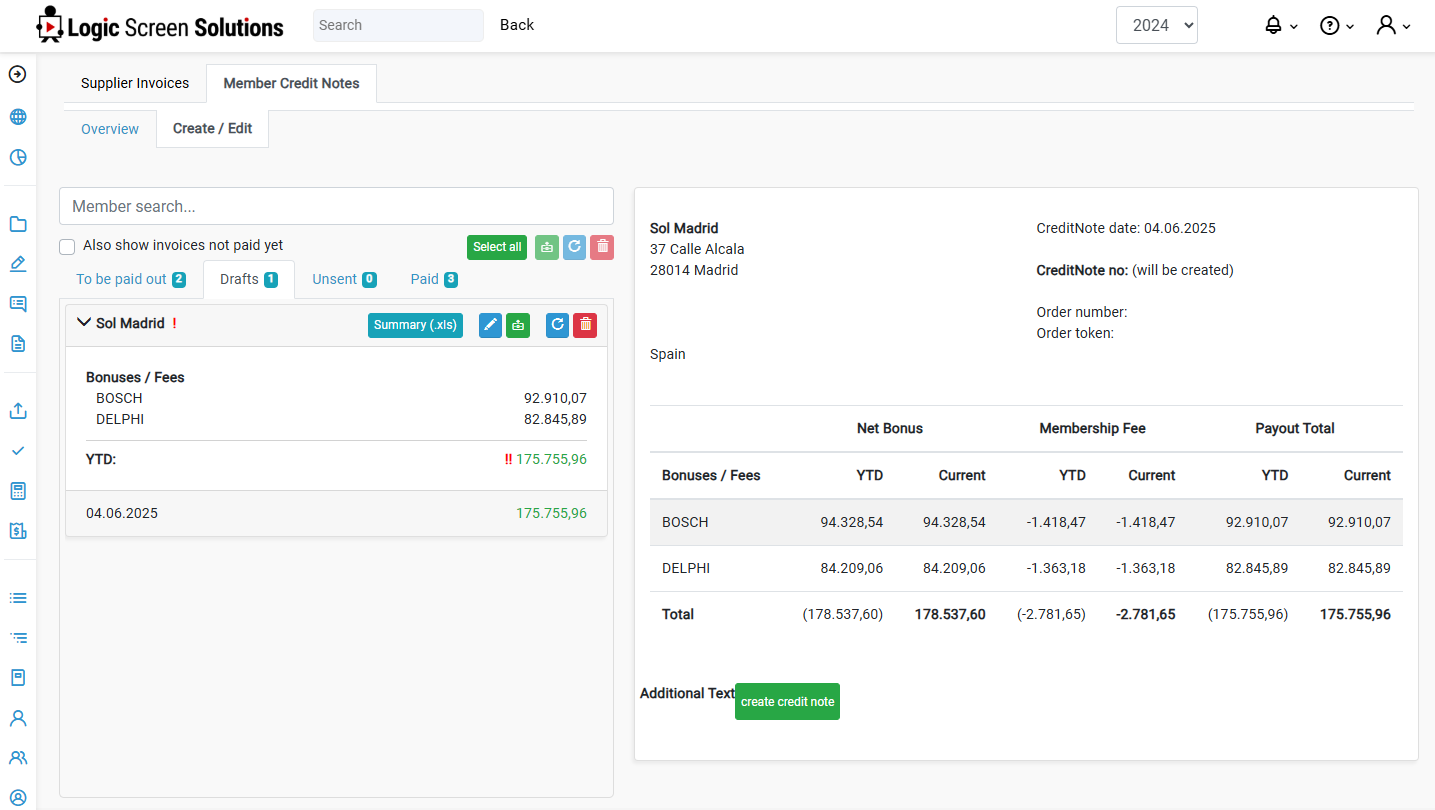Open the bulleted list icon in the sidebar
1435x810 pixels.
[17, 598]
